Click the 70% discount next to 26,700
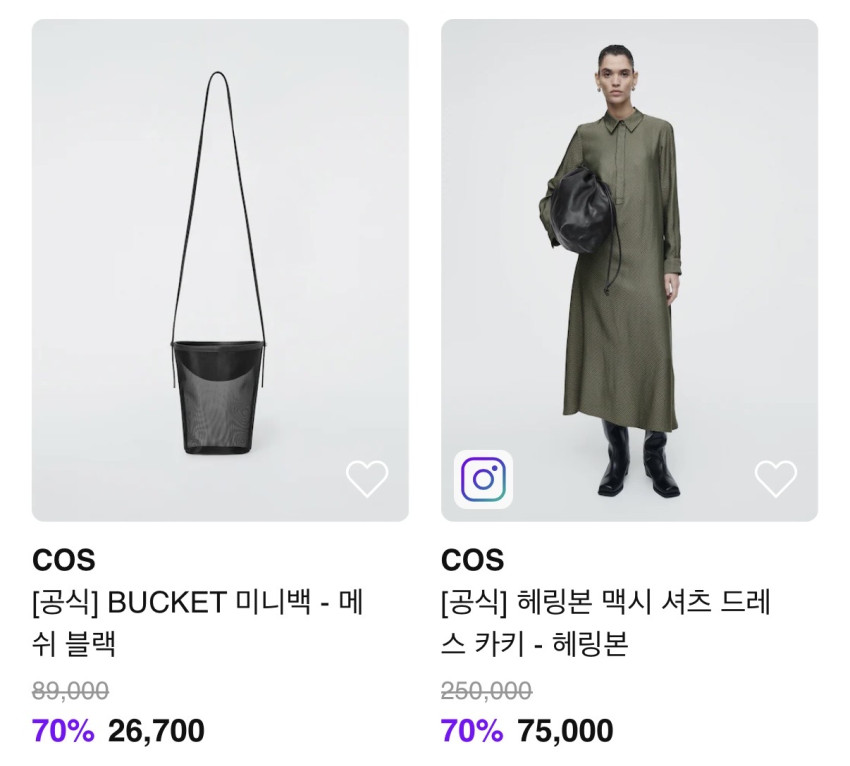Screen dimensions: 850x766 [63, 730]
